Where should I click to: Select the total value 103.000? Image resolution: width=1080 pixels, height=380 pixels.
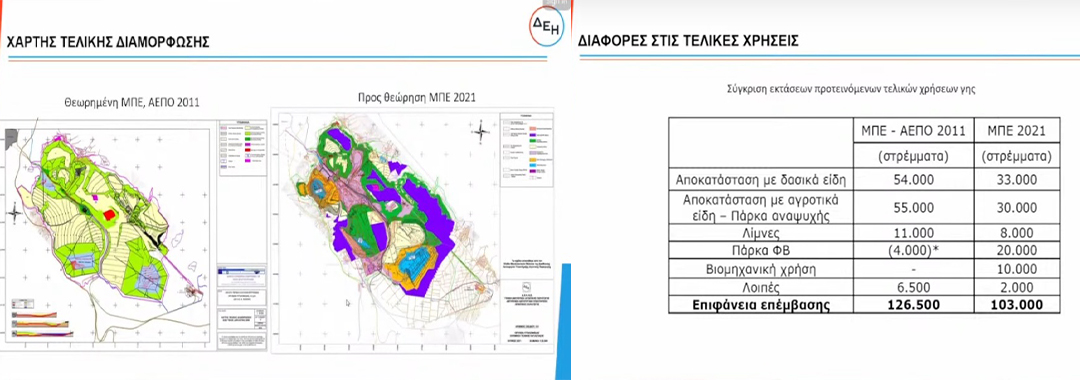point(1016,304)
